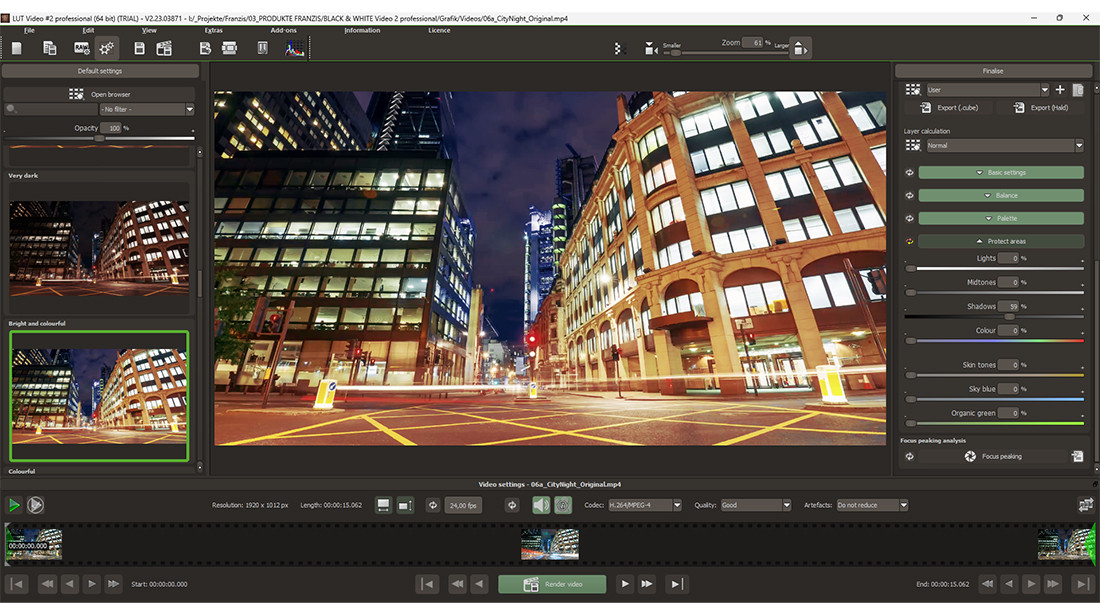The width and height of the screenshot is (1100, 615).
Task: Click the Export (.cube) button
Action: point(950,107)
